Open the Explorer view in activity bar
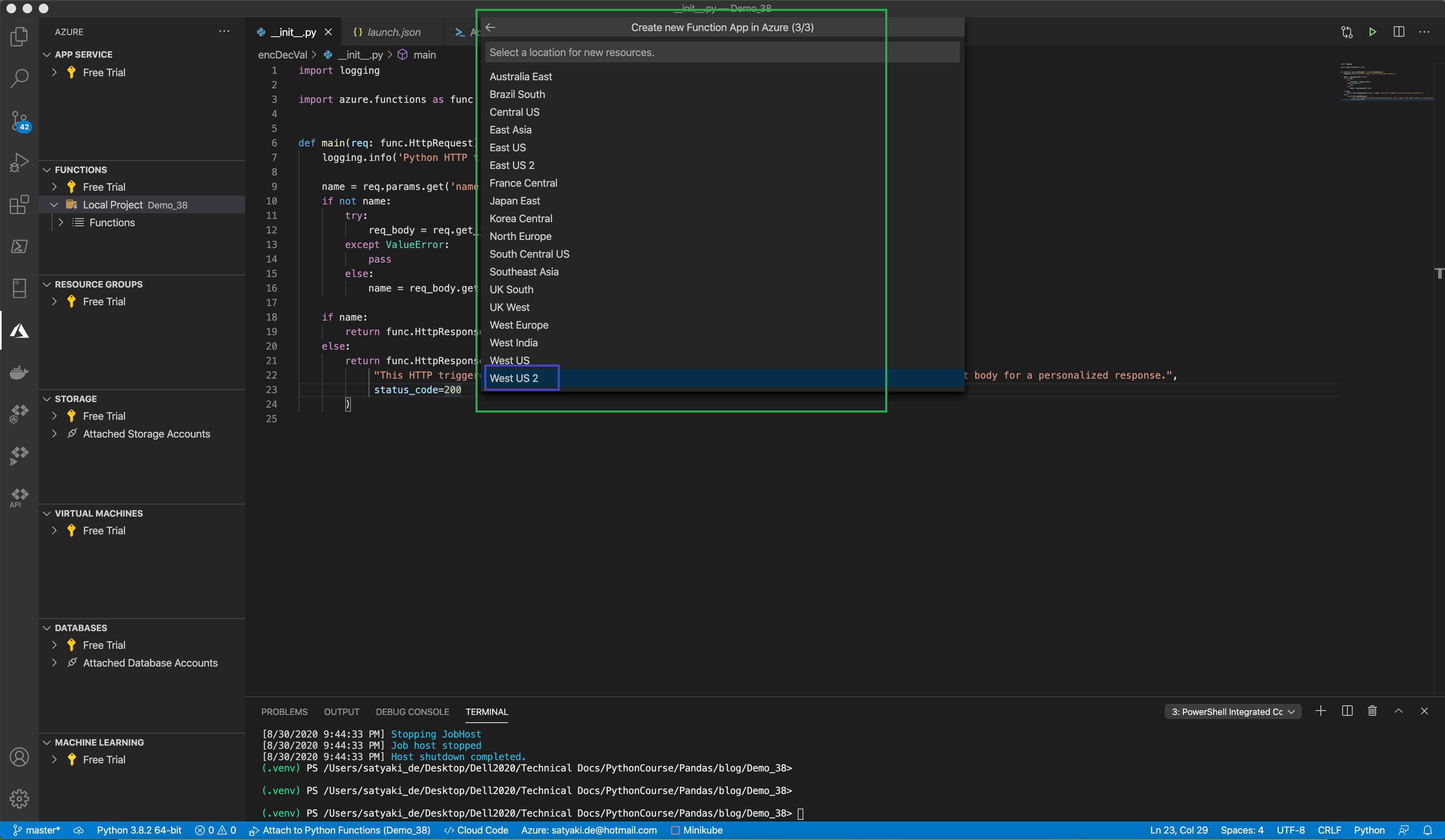 click(x=19, y=37)
